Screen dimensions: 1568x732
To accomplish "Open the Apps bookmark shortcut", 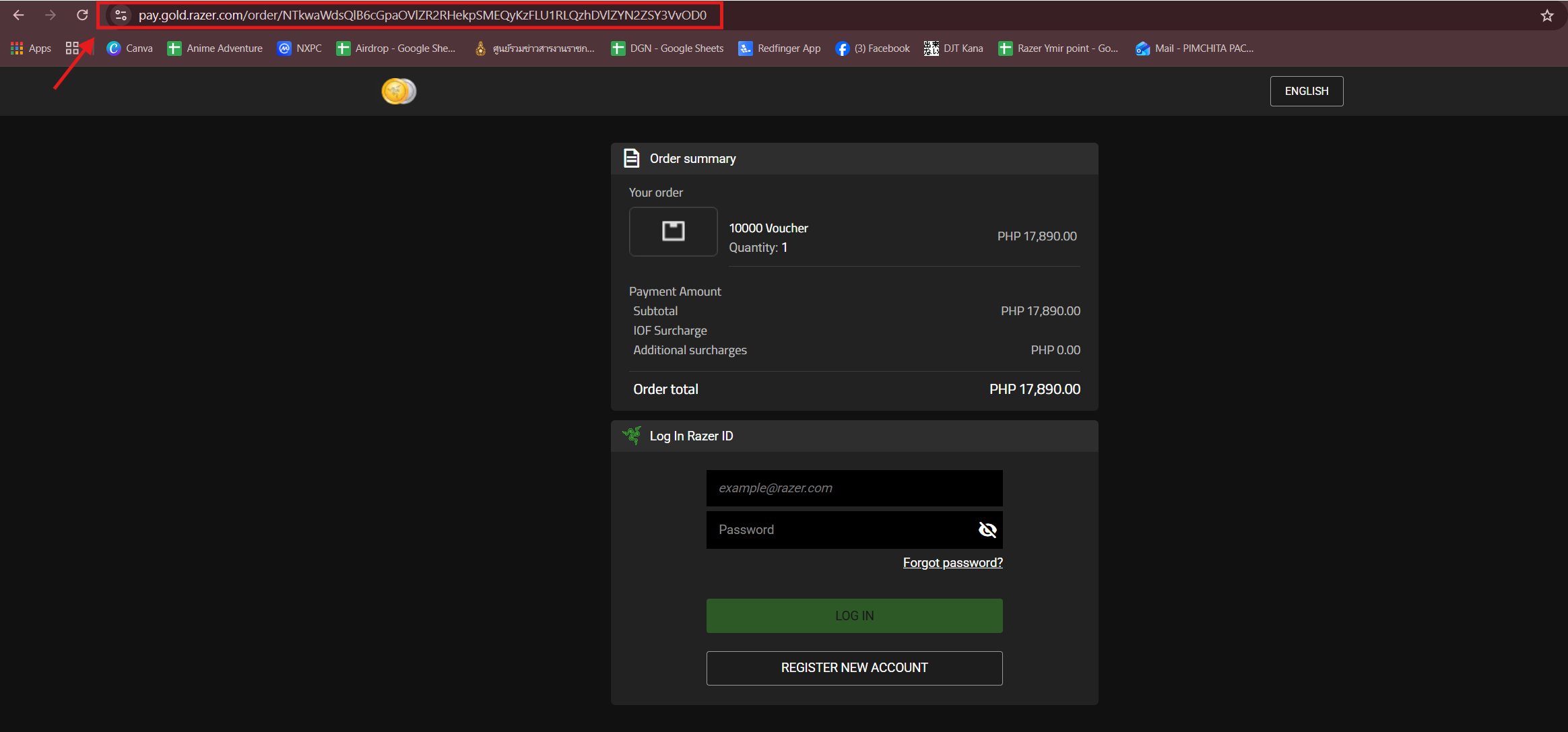I will (x=31, y=48).
